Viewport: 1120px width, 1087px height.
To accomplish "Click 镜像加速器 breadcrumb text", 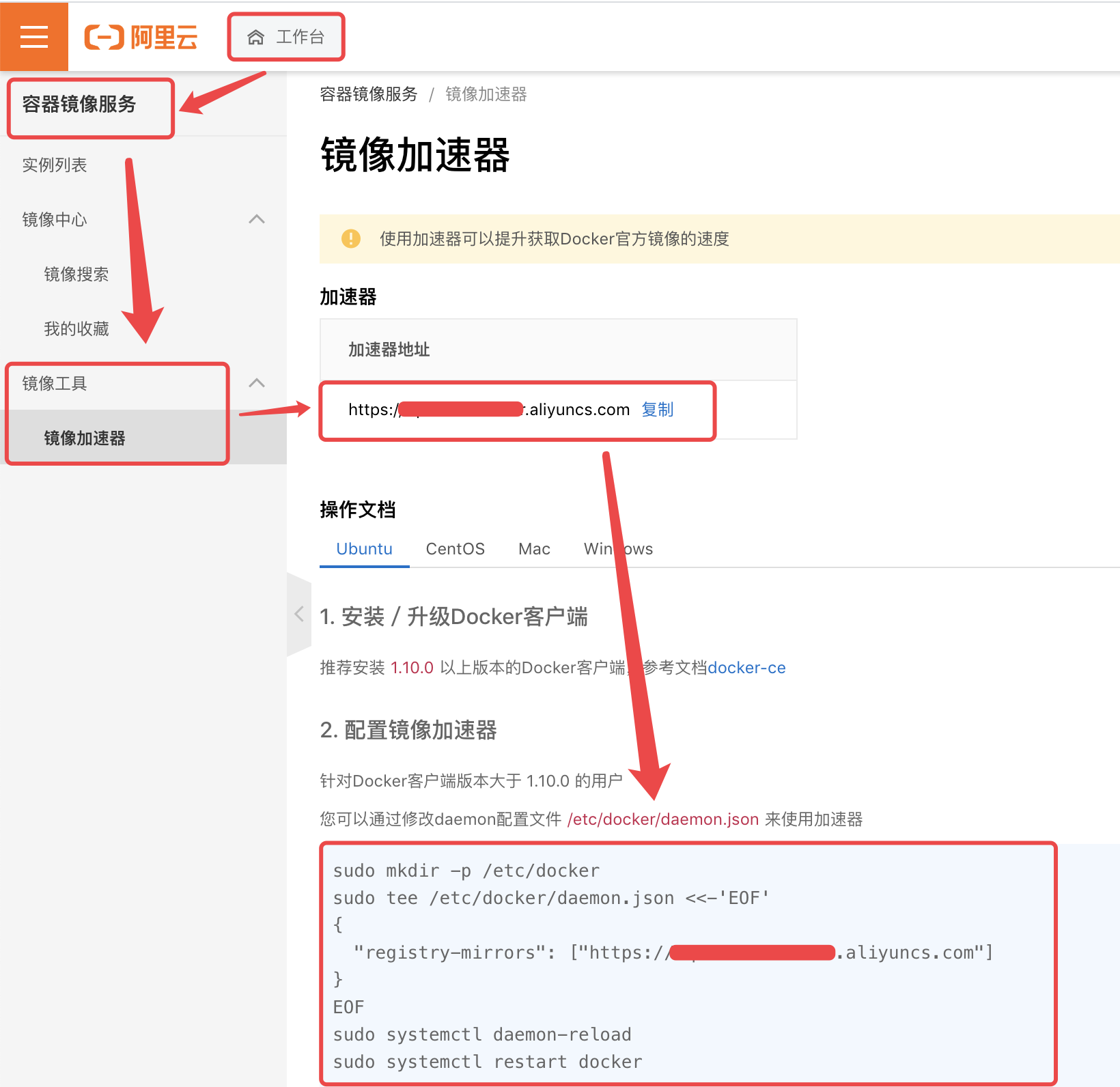I will (x=486, y=94).
